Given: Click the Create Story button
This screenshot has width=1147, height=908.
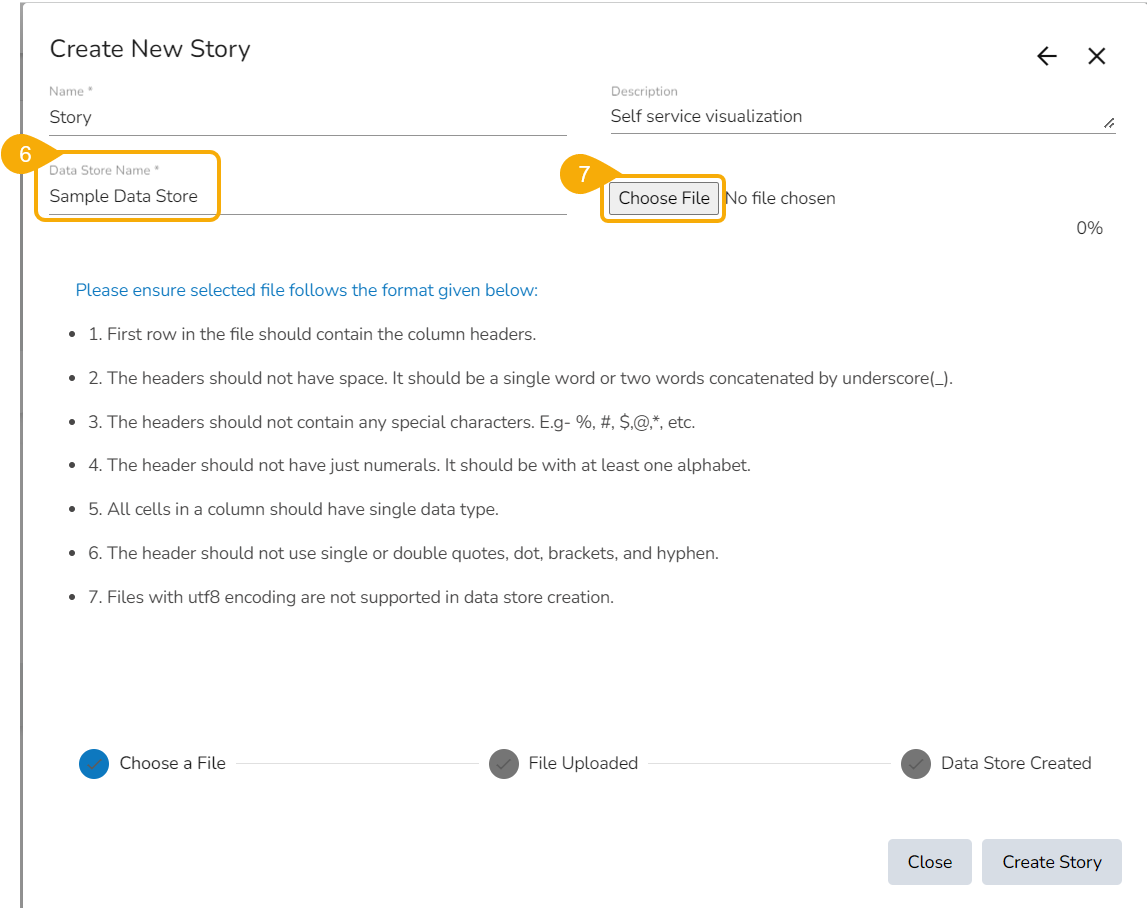Looking at the screenshot, I should (x=1051, y=862).
